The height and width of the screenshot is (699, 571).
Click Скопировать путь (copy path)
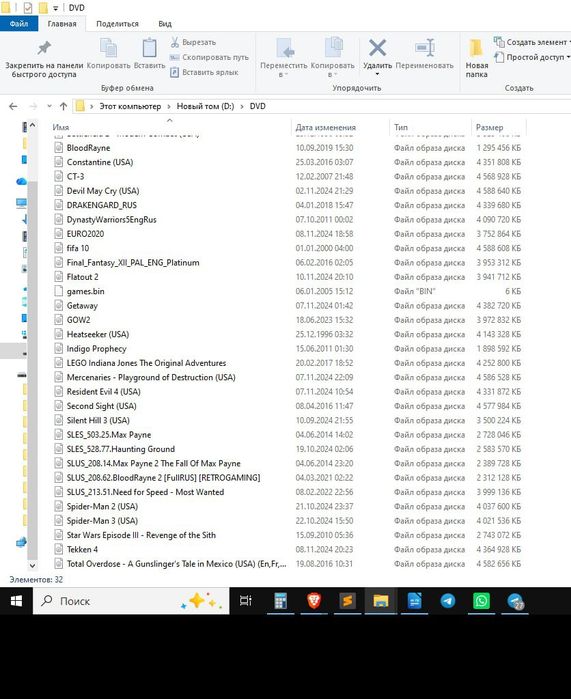click(x=209, y=57)
